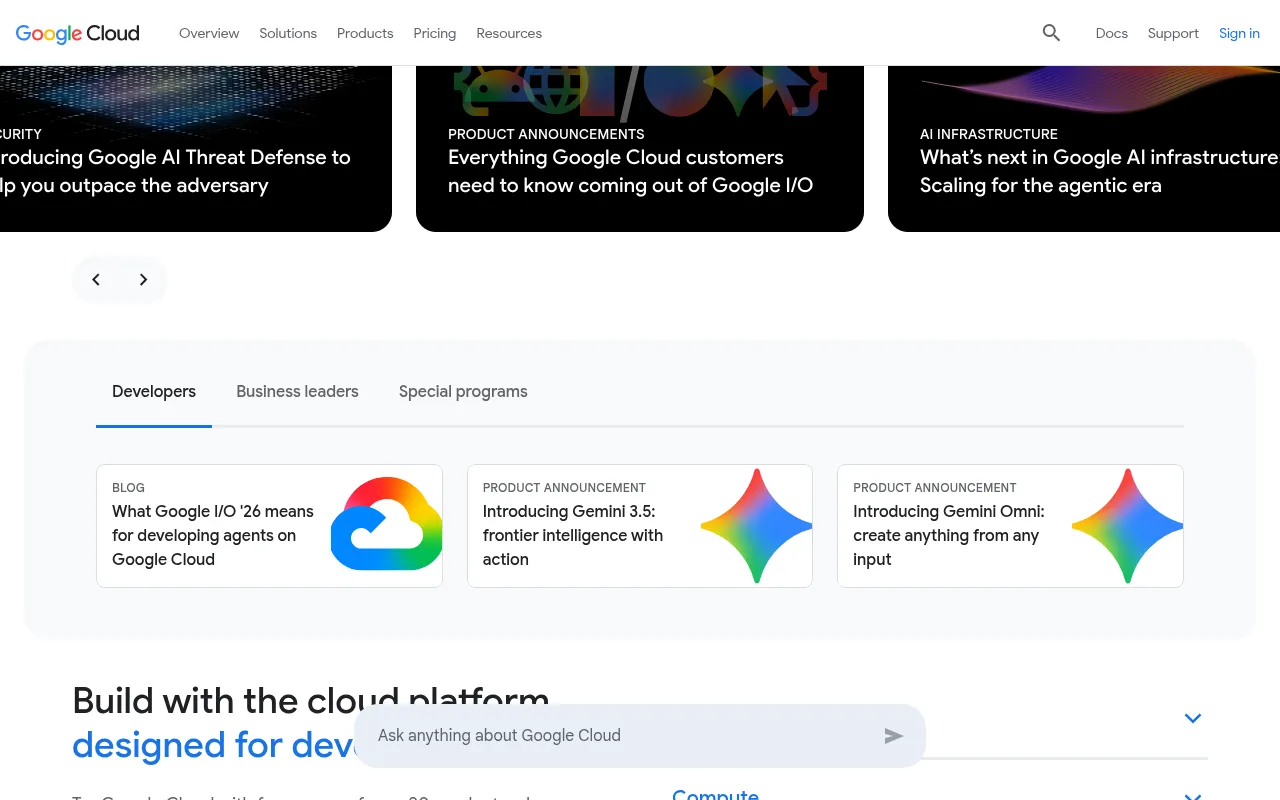Select the Developers tab
Image resolution: width=1280 pixels, height=800 pixels.
154,392
